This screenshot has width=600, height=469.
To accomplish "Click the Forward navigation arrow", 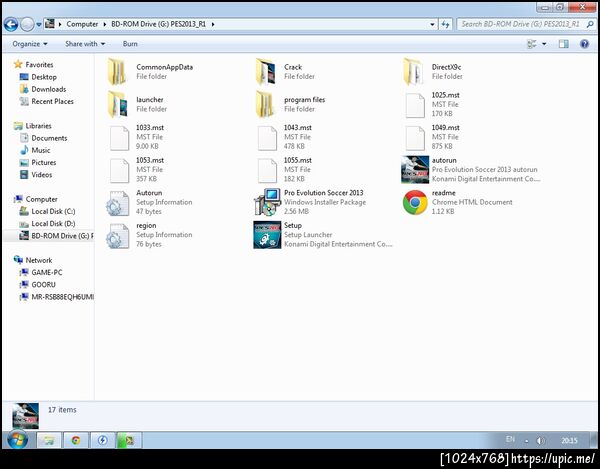I will 27,24.
